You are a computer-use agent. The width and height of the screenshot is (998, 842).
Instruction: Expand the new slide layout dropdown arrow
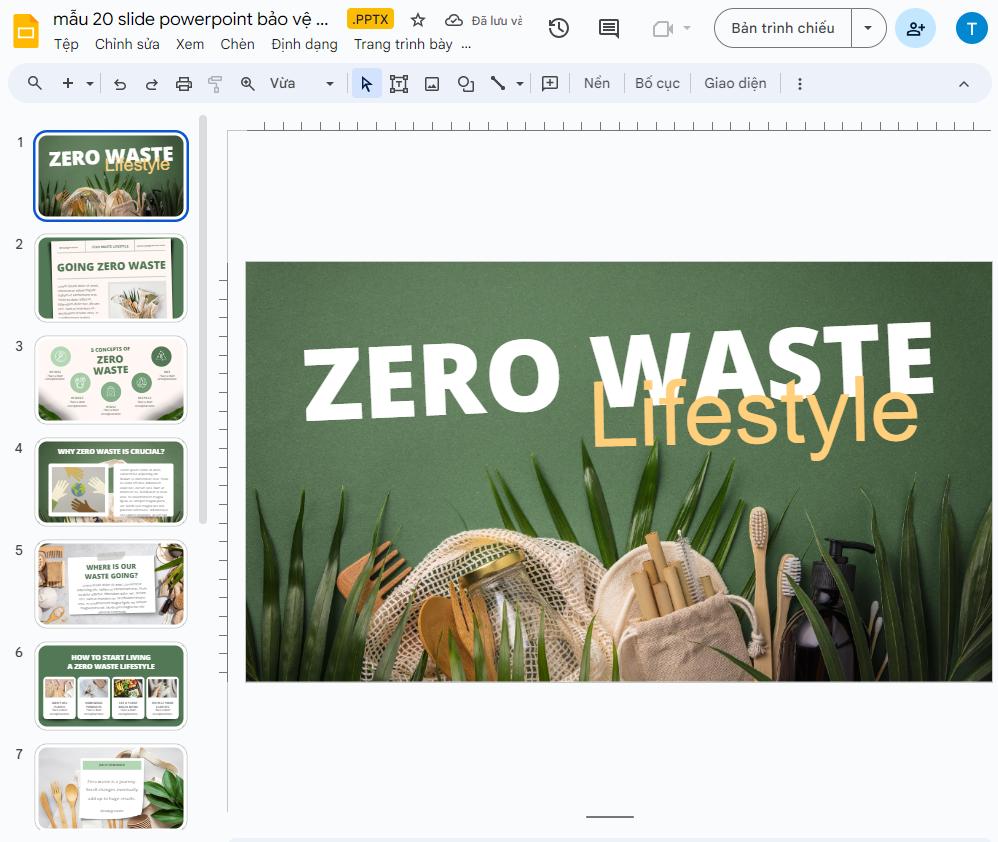90,83
